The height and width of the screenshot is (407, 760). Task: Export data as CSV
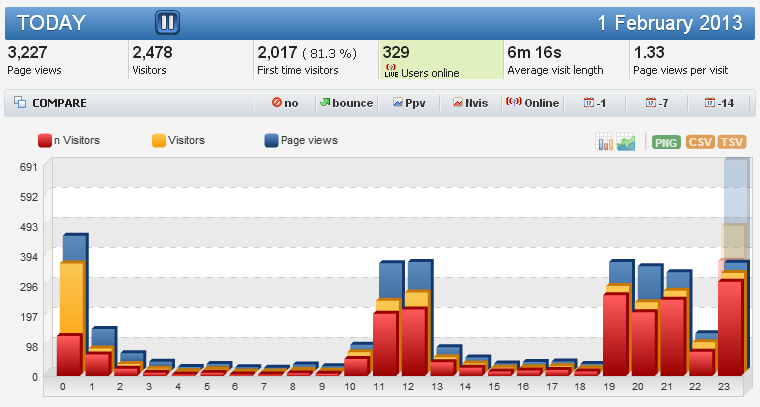pyautogui.click(x=700, y=142)
